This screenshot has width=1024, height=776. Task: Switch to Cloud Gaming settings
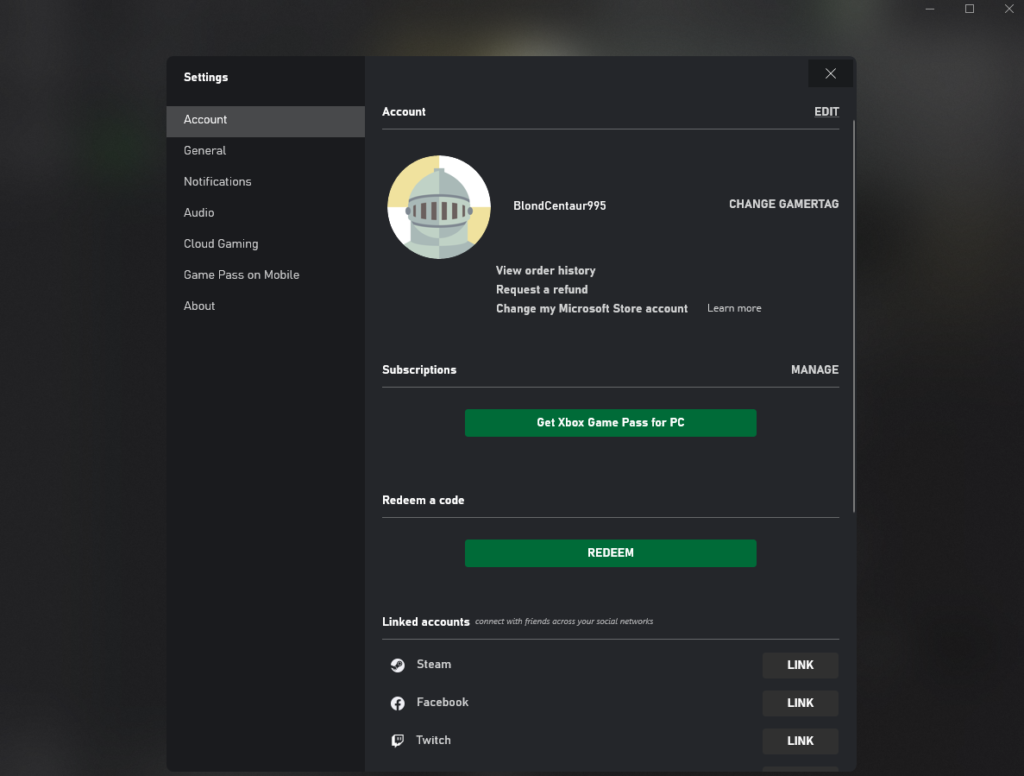265,244
